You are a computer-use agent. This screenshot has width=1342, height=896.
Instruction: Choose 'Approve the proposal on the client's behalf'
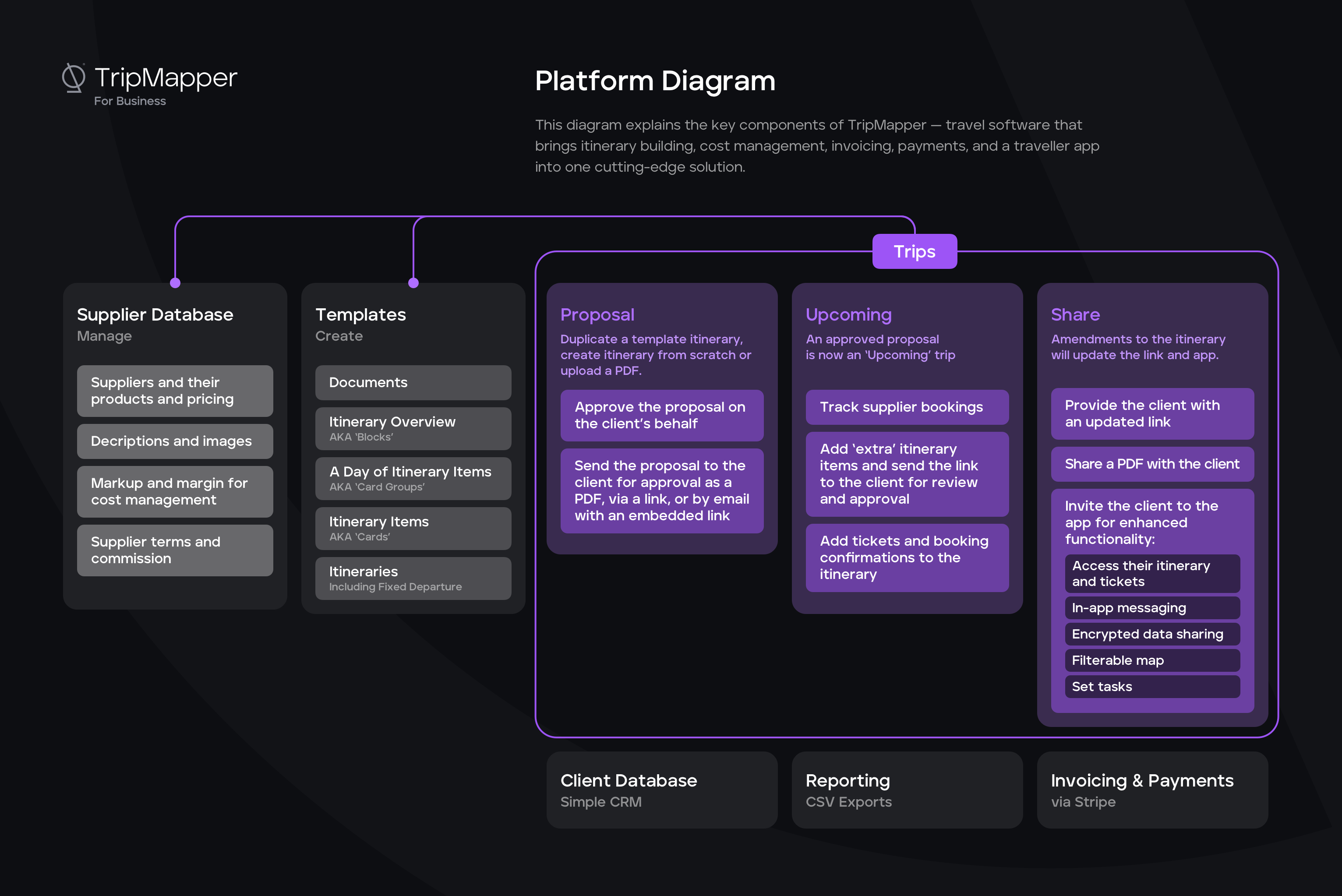point(661,416)
